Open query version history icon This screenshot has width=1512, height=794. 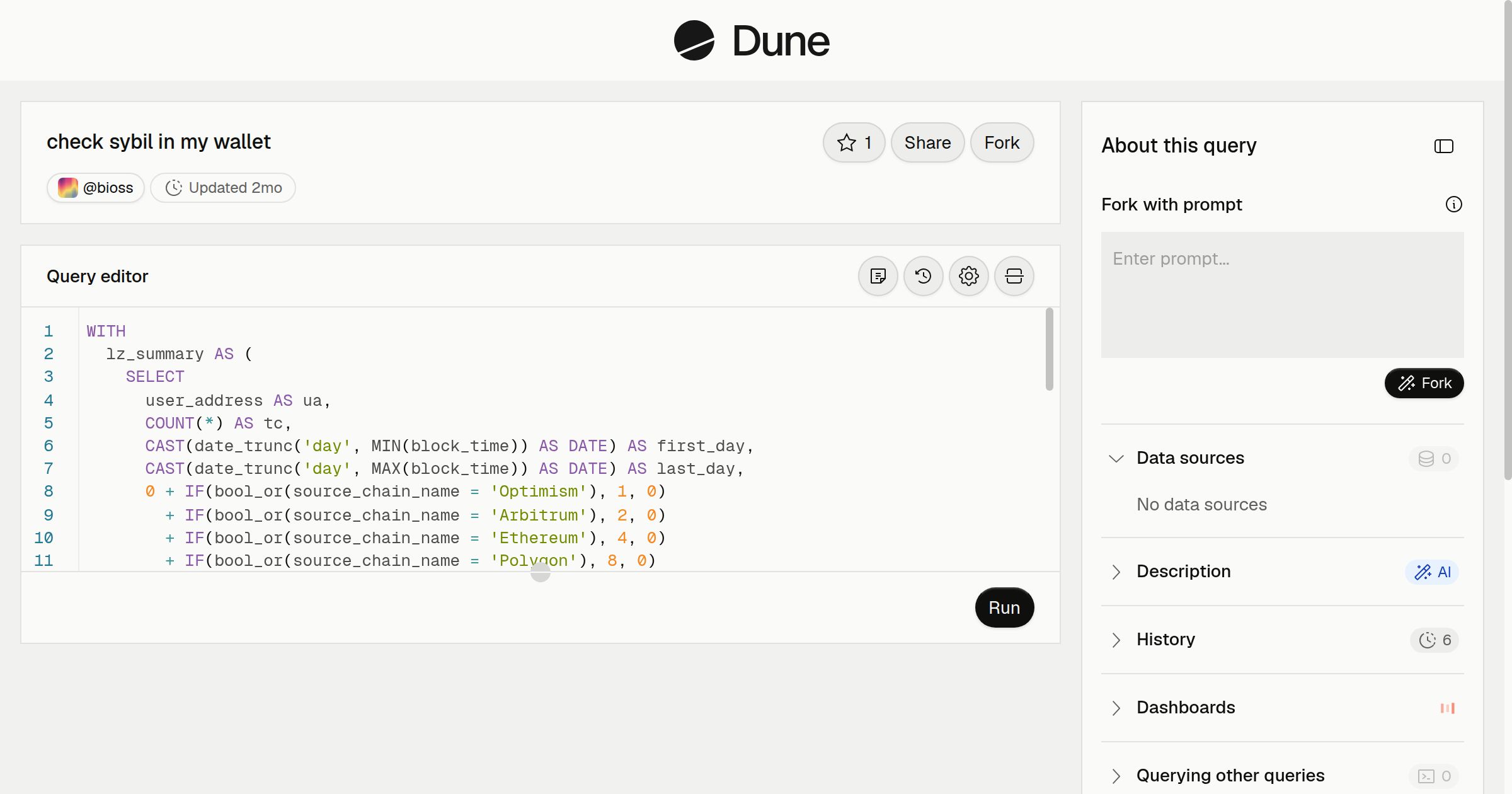(924, 276)
